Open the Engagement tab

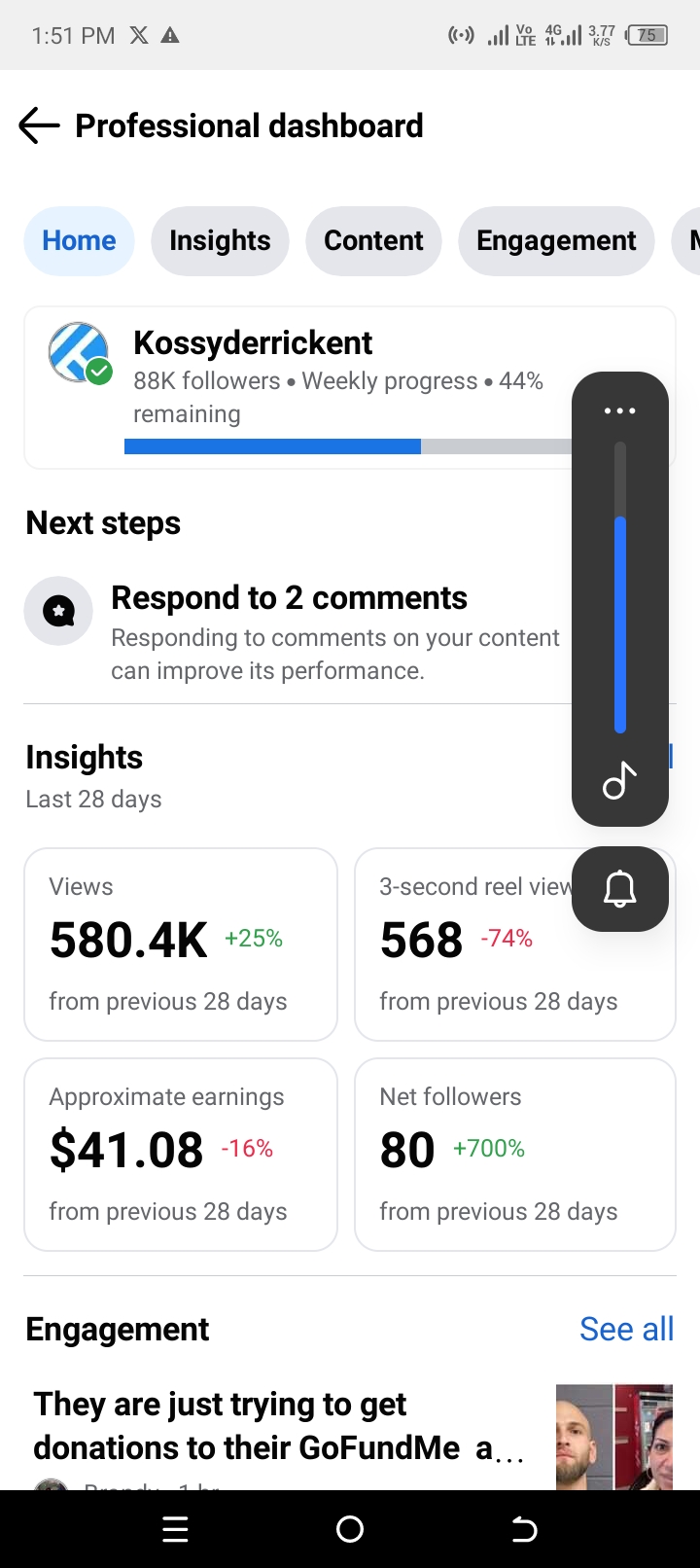(556, 240)
